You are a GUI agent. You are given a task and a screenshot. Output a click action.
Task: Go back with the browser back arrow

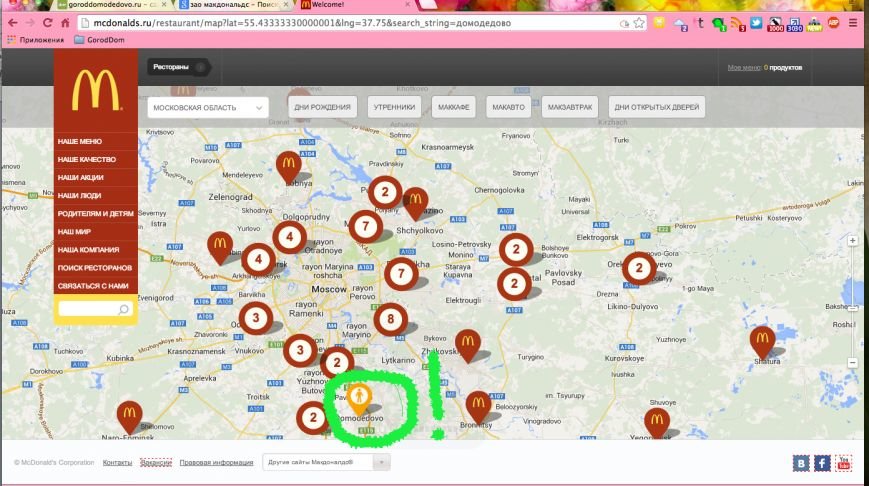[x=13, y=23]
